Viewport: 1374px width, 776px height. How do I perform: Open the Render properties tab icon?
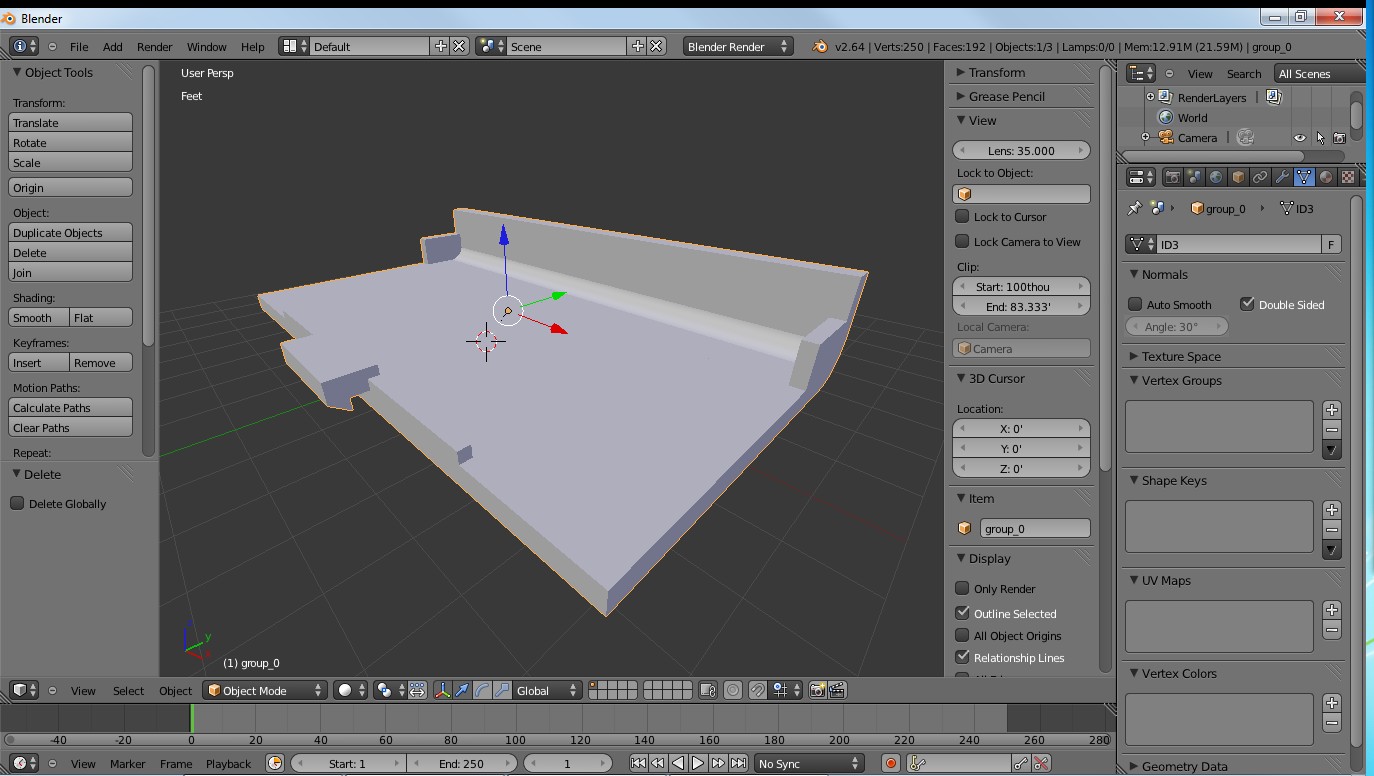point(1172,177)
